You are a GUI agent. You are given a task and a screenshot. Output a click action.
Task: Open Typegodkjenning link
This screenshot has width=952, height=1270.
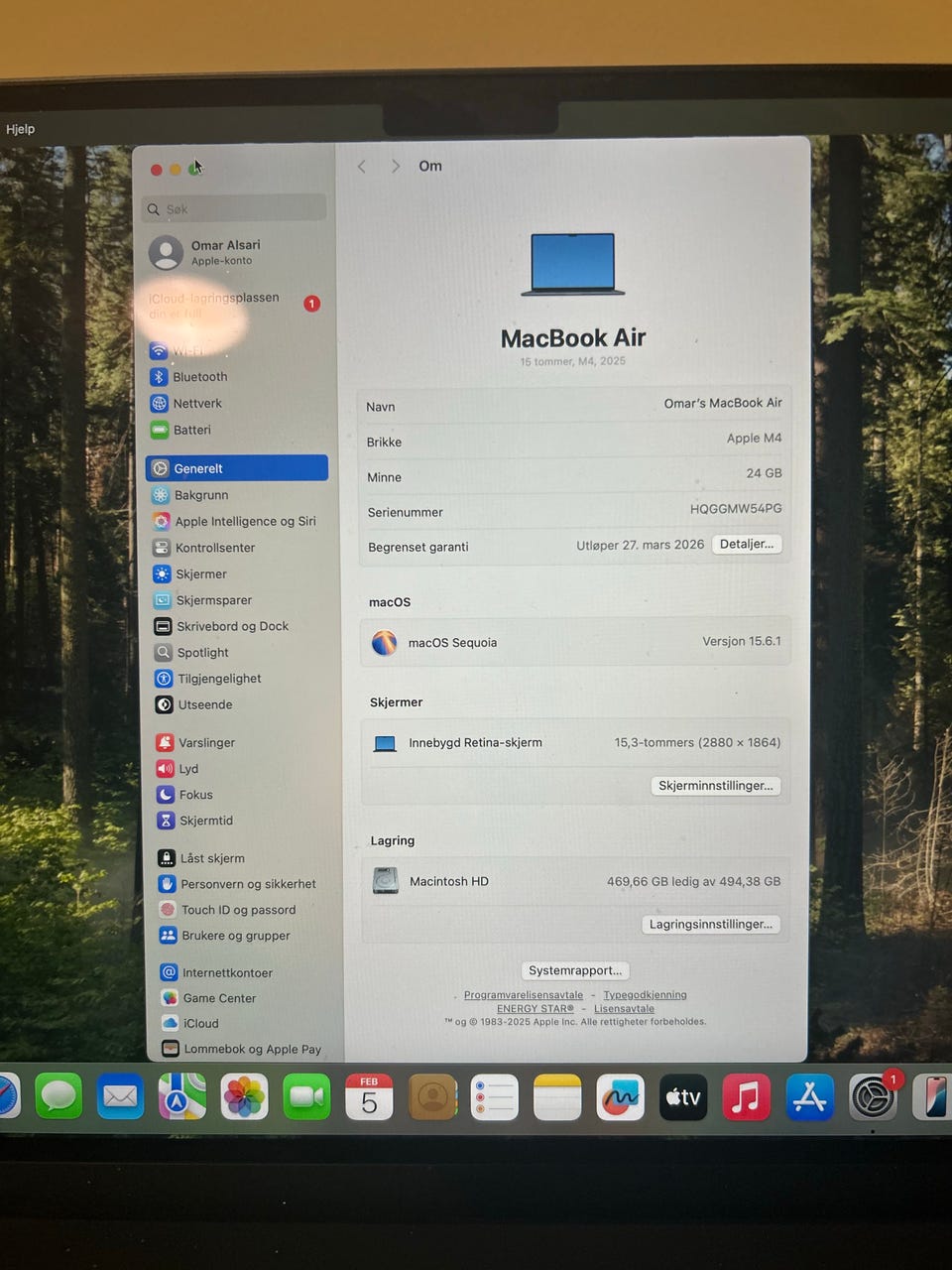(x=645, y=995)
